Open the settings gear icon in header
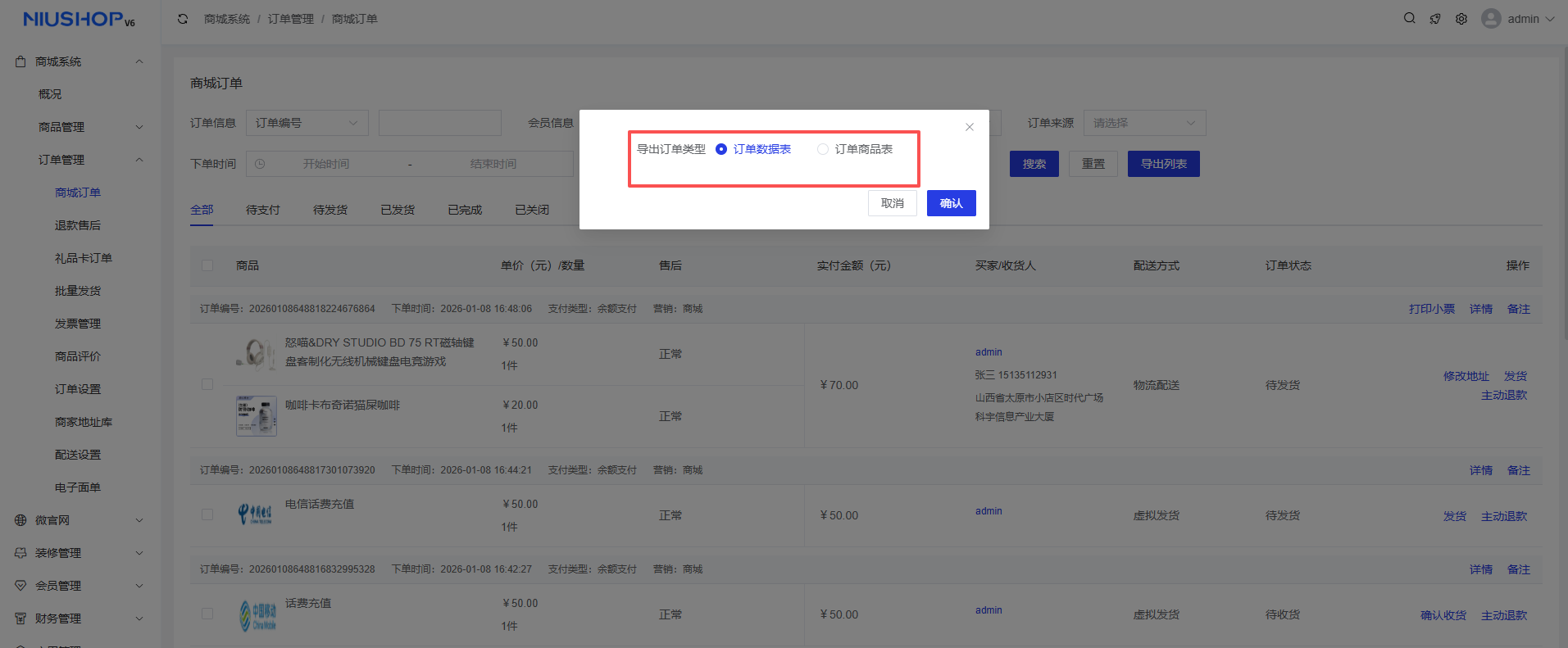This screenshot has width=1568, height=648. click(1461, 19)
